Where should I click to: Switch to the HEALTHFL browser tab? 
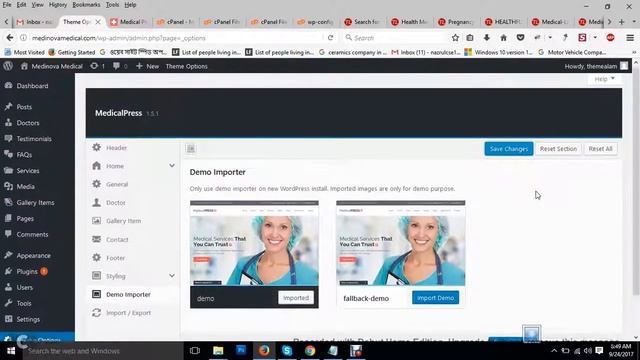pos(504,22)
